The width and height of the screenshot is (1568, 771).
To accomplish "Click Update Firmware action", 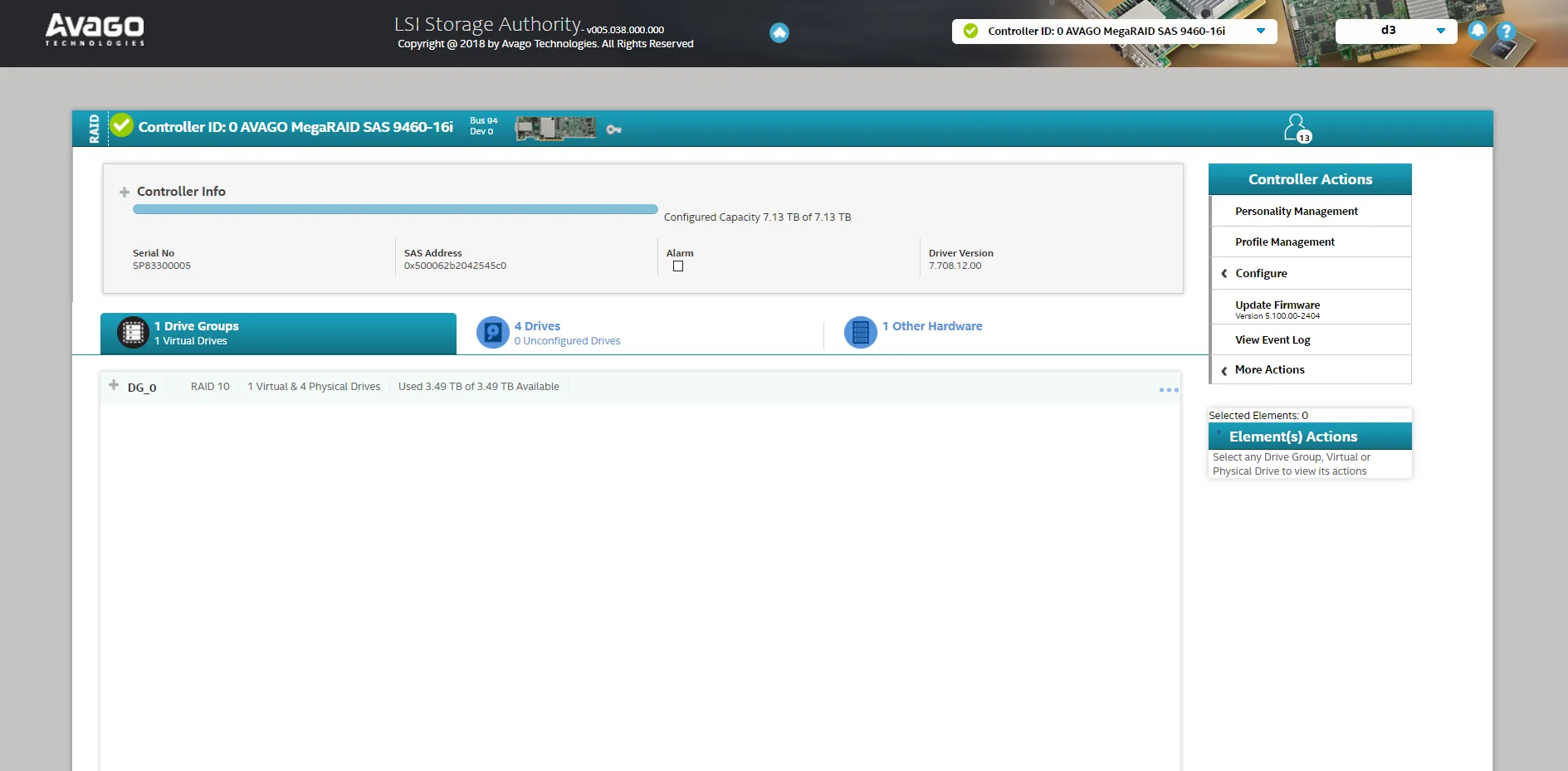I will click(1277, 305).
